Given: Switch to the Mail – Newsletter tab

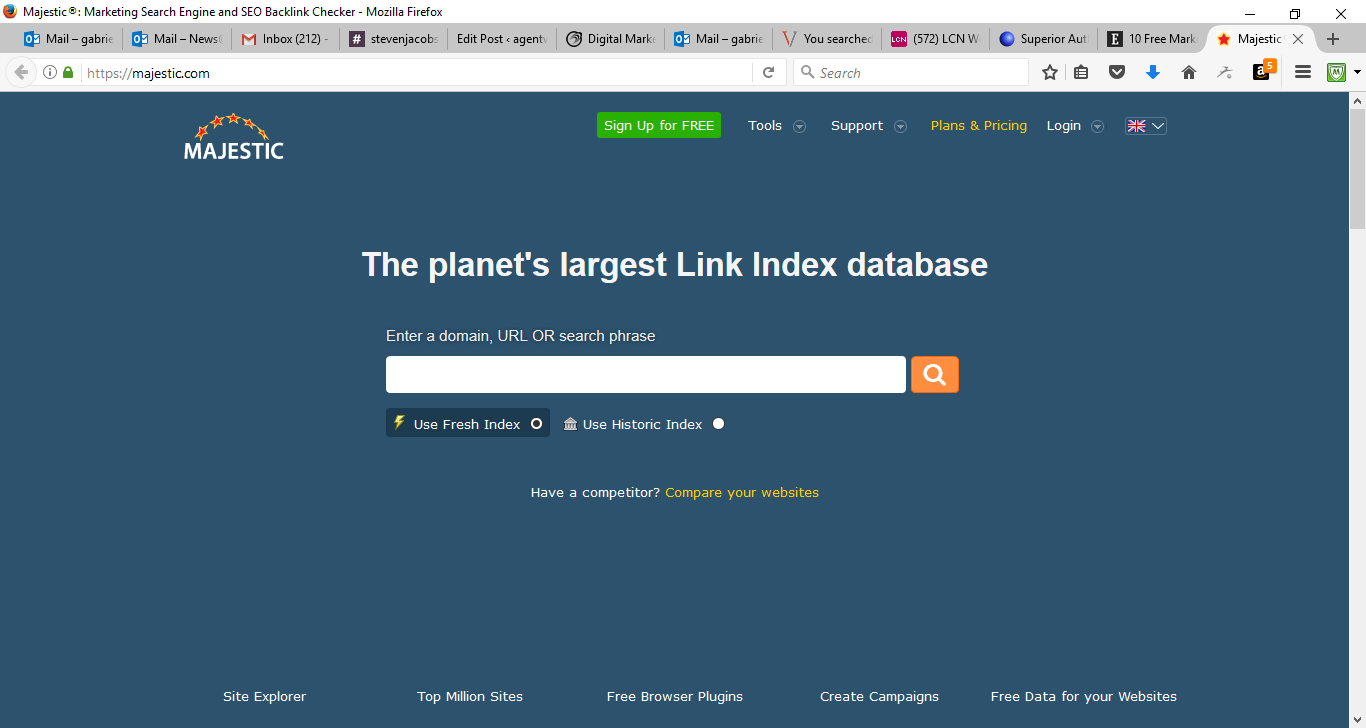Looking at the screenshot, I should coord(177,39).
